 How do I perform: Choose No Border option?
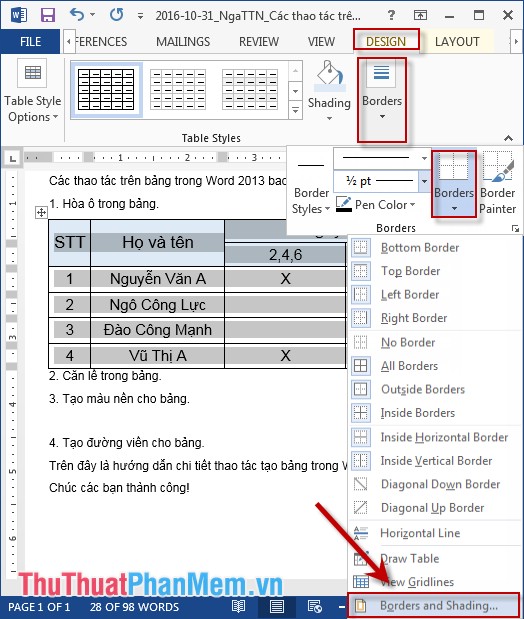coord(435,342)
